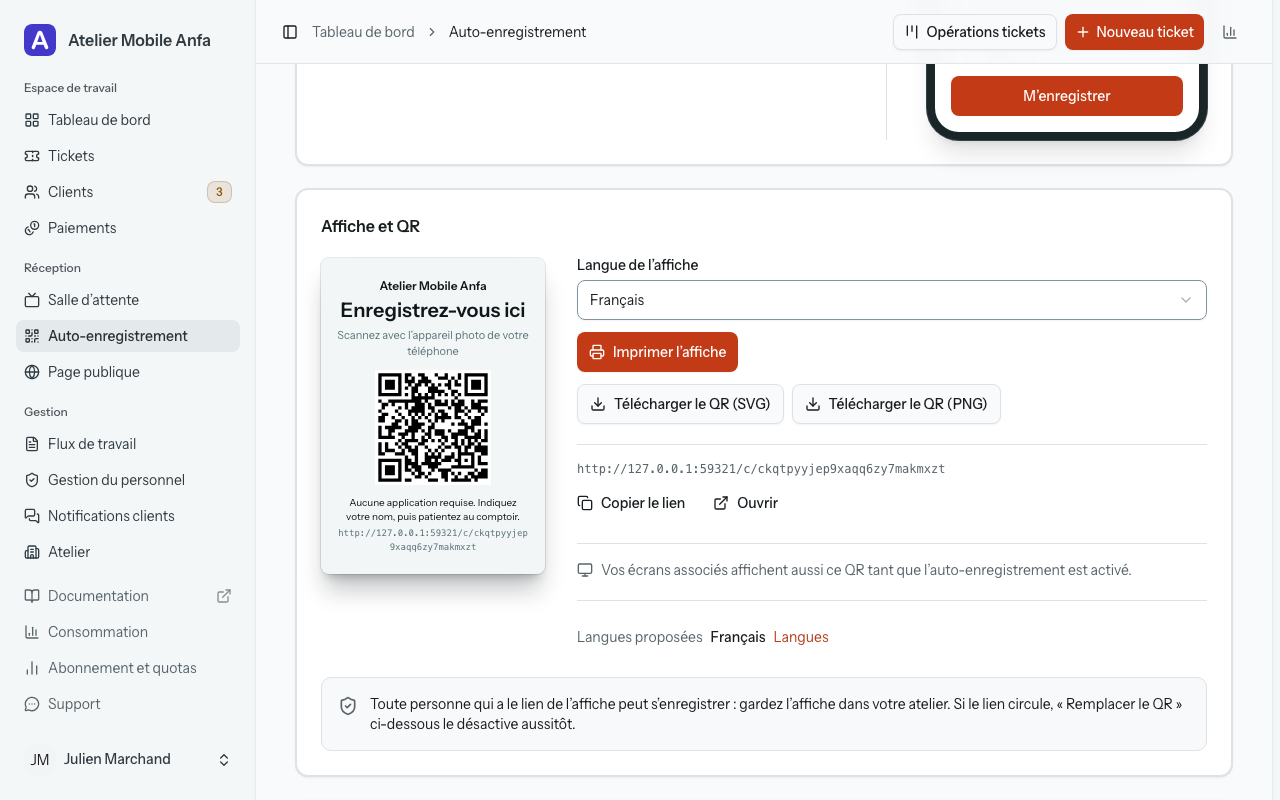Open Salle d'attente page
This screenshot has height=800, width=1280.
[128, 300]
